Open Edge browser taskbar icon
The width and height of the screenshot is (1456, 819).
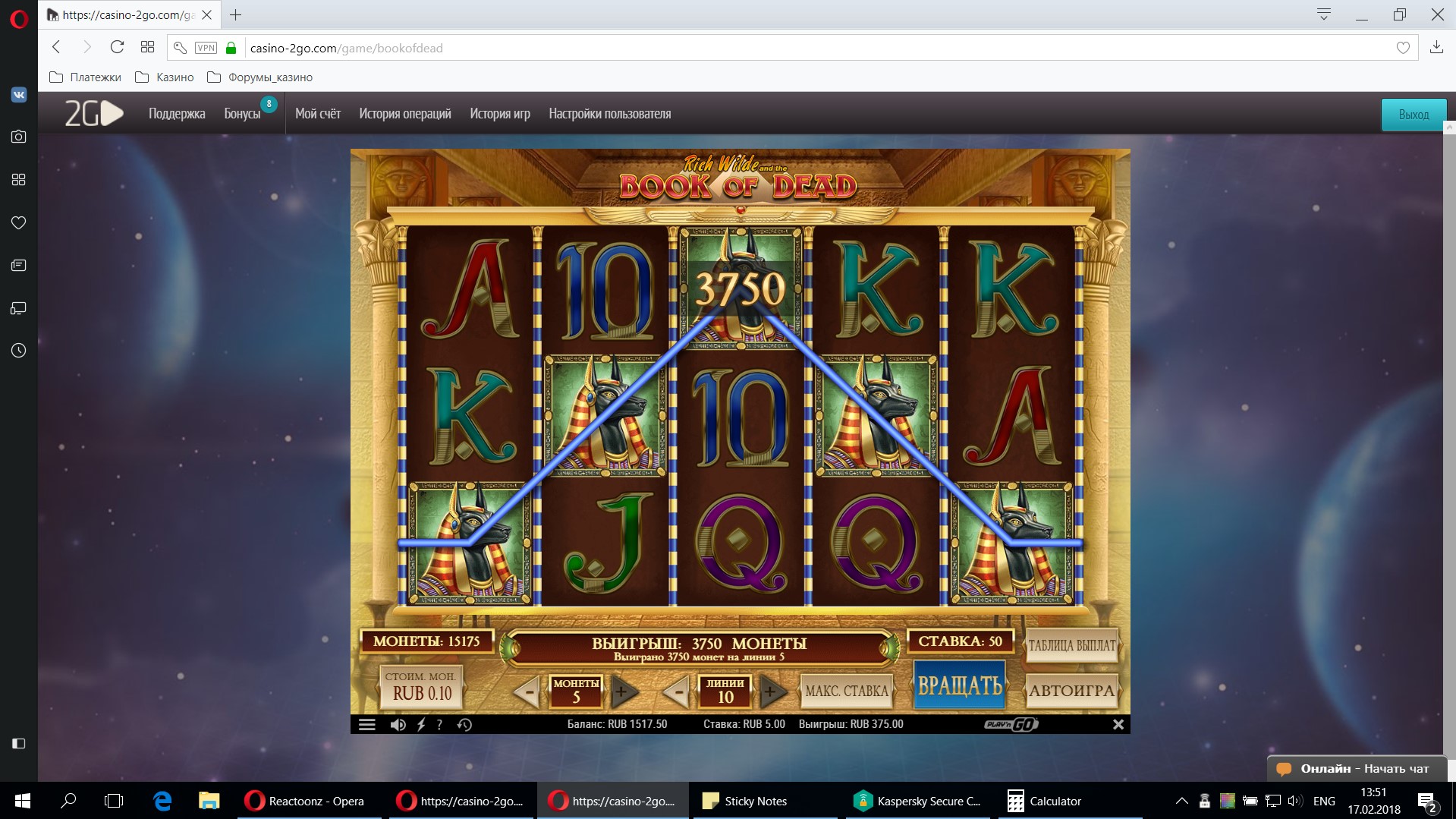(162, 801)
